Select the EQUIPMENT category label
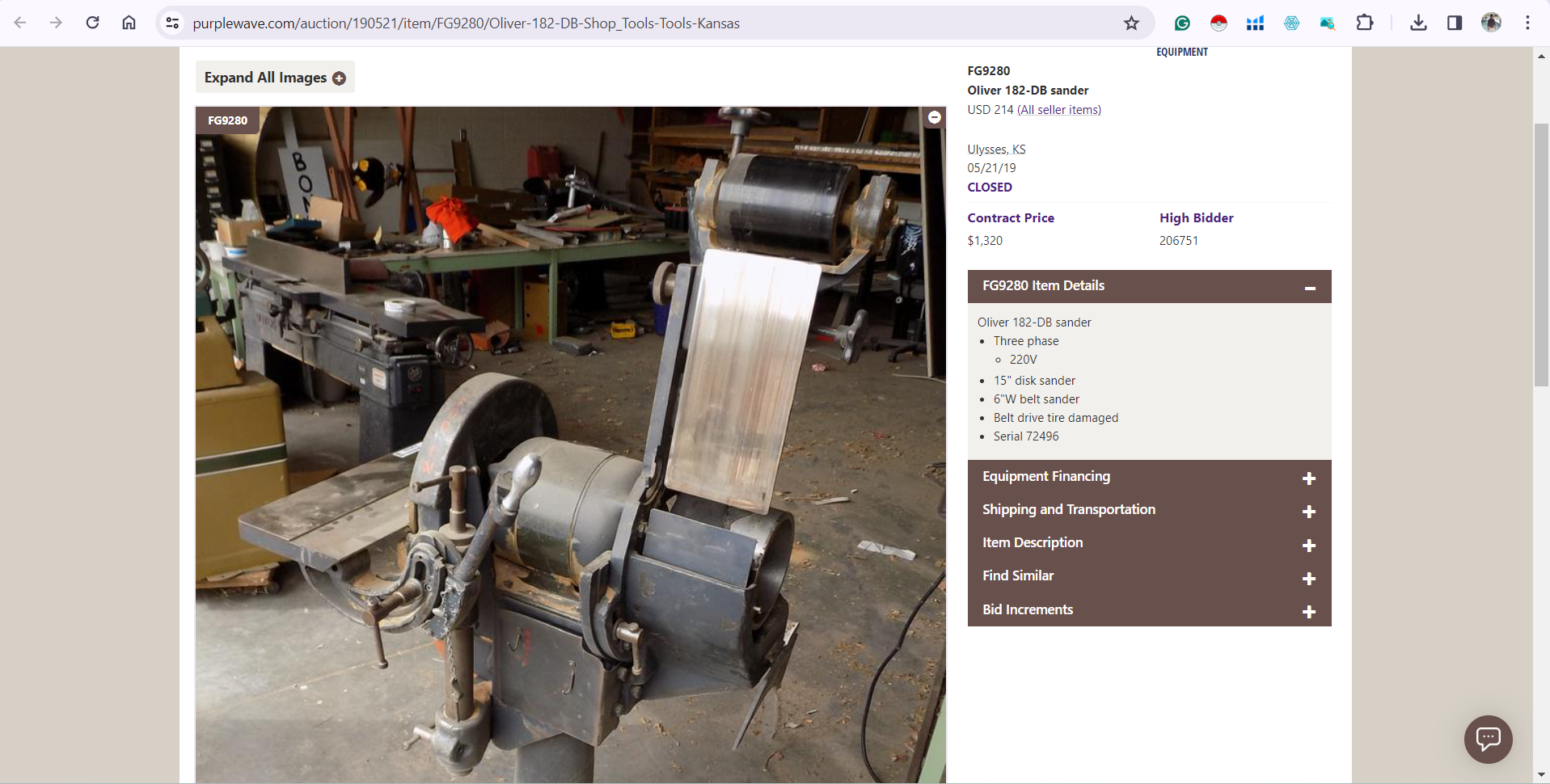This screenshot has height=784, width=1550. pos(1182,53)
